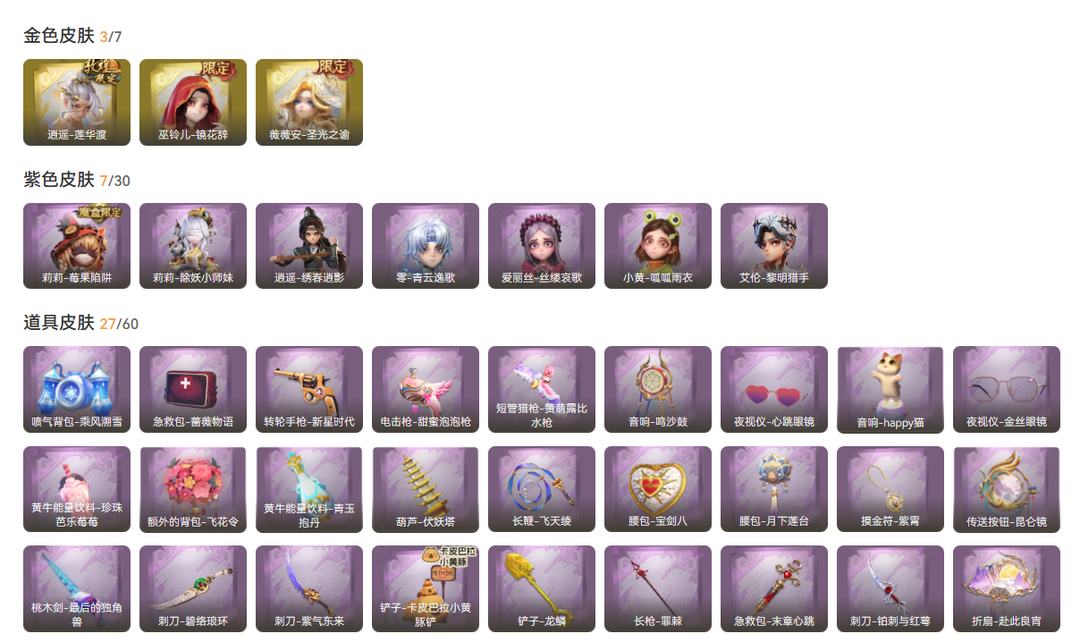
Task: Open the 巫铃儿-镜花辞 gold skin
Action: pos(193,102)
